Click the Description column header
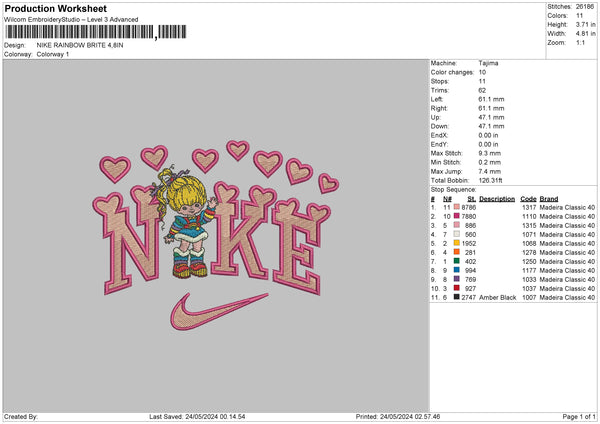The image size is (600, 424). tap(497, 199)
